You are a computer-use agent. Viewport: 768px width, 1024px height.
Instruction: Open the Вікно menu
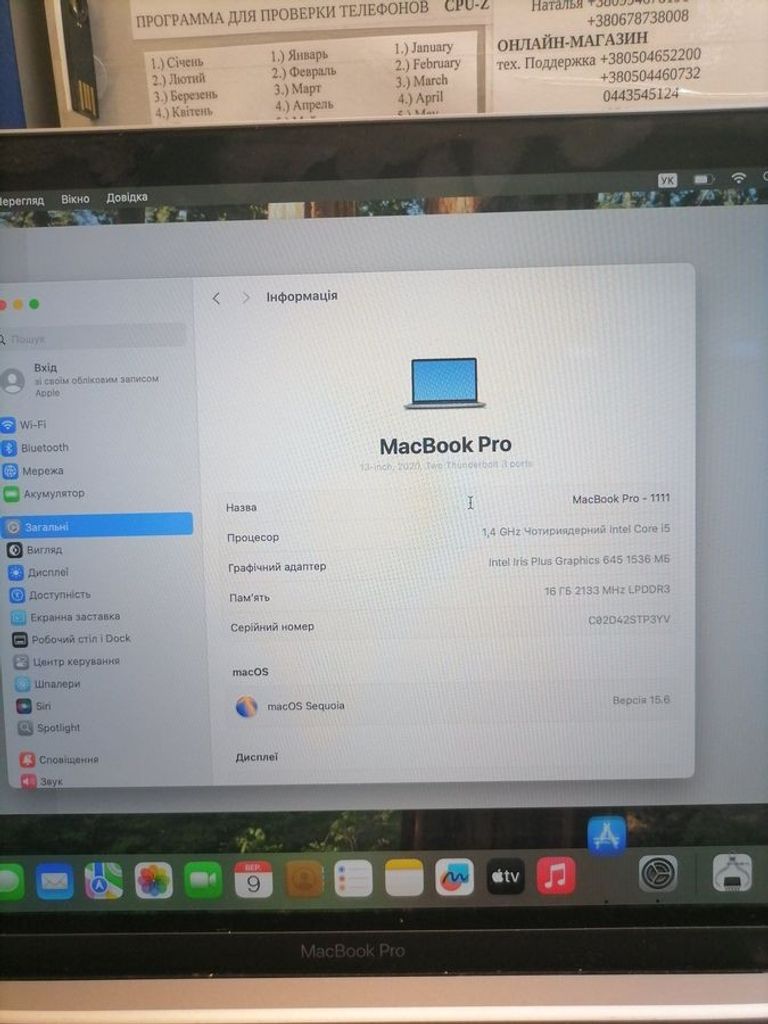(x=75, y=199)
